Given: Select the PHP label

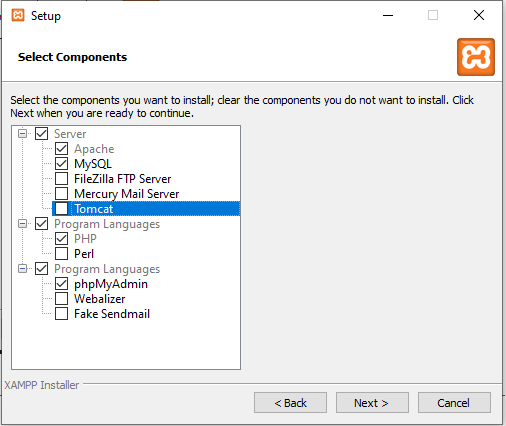Looking at the screenshot, I should click(85, 239).
